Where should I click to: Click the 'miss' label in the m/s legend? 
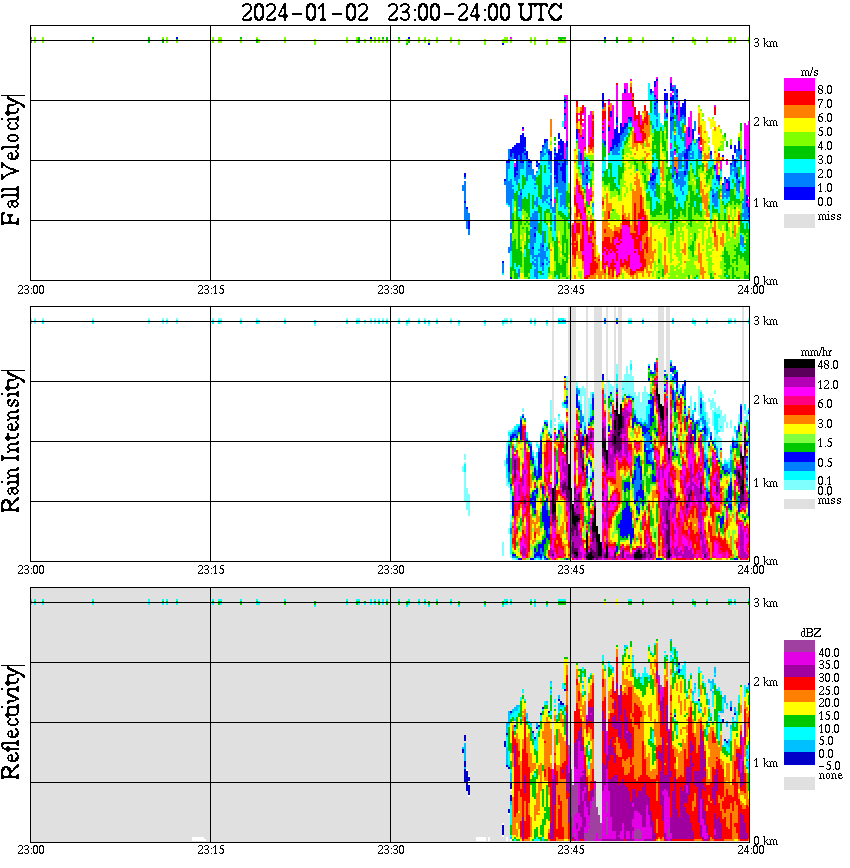829,216
